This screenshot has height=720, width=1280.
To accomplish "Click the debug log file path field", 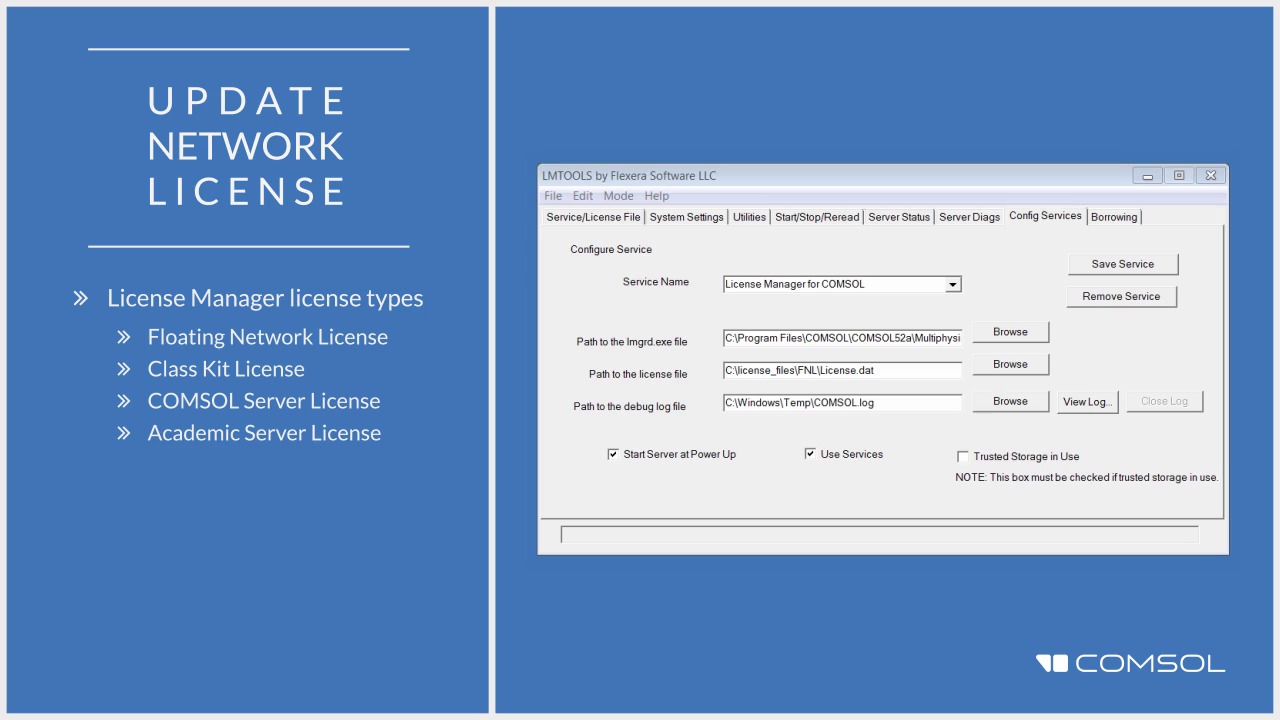I will (842, 403).
